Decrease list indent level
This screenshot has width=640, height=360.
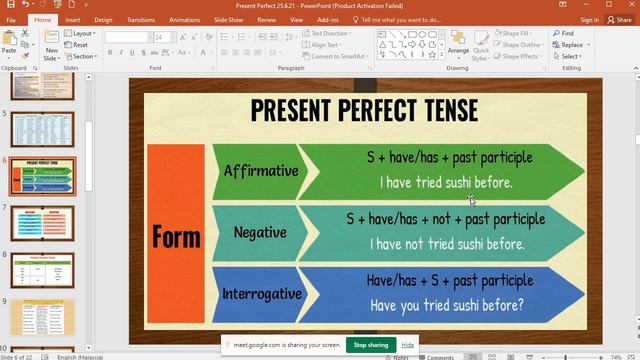coord(262,37)
